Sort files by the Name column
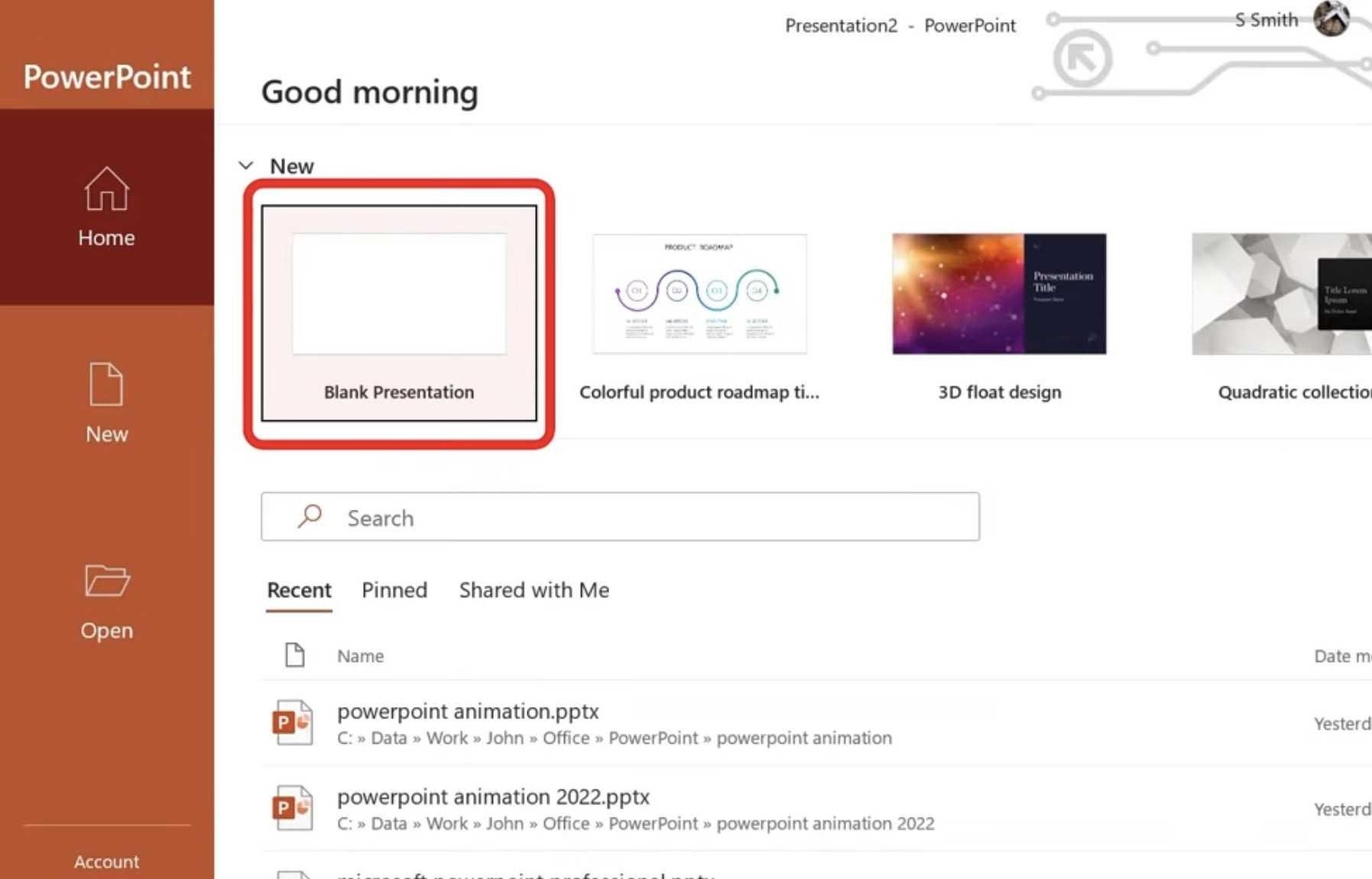Image resolution: width=1372 pixels, height=879 pixels. (x=360, y=656)
